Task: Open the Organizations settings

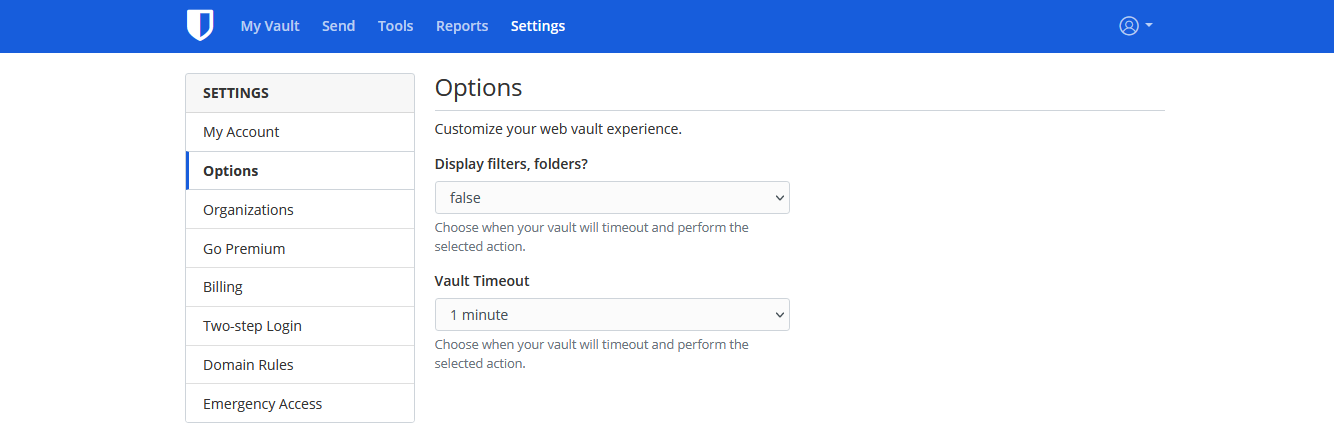Action: (300, 210)
